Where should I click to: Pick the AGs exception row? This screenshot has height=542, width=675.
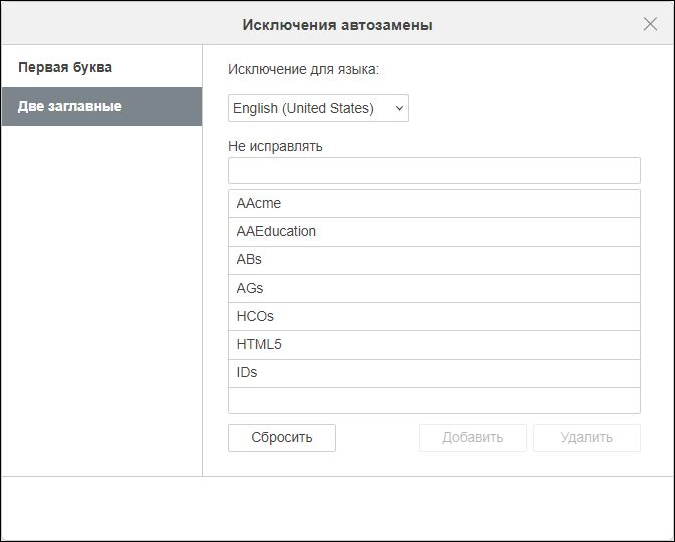pos(434,288)
